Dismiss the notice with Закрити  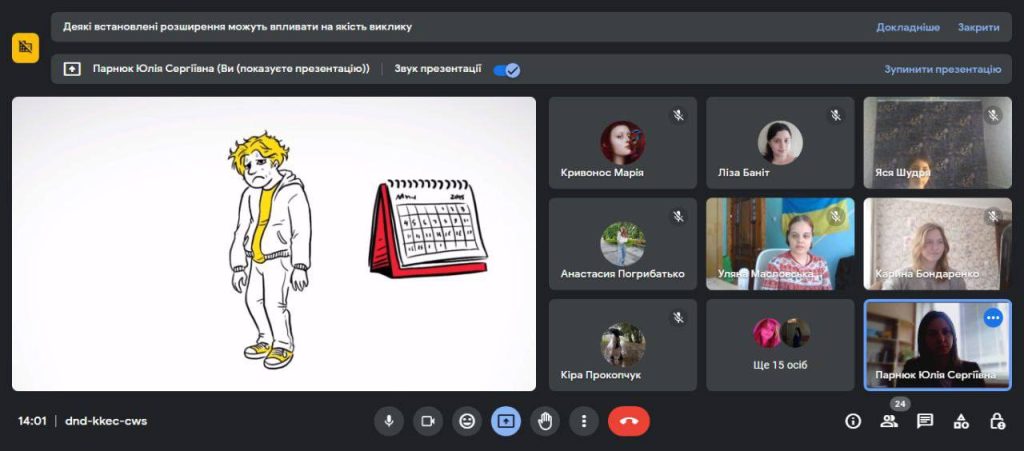pyautogui.click(x=978, y=27)
